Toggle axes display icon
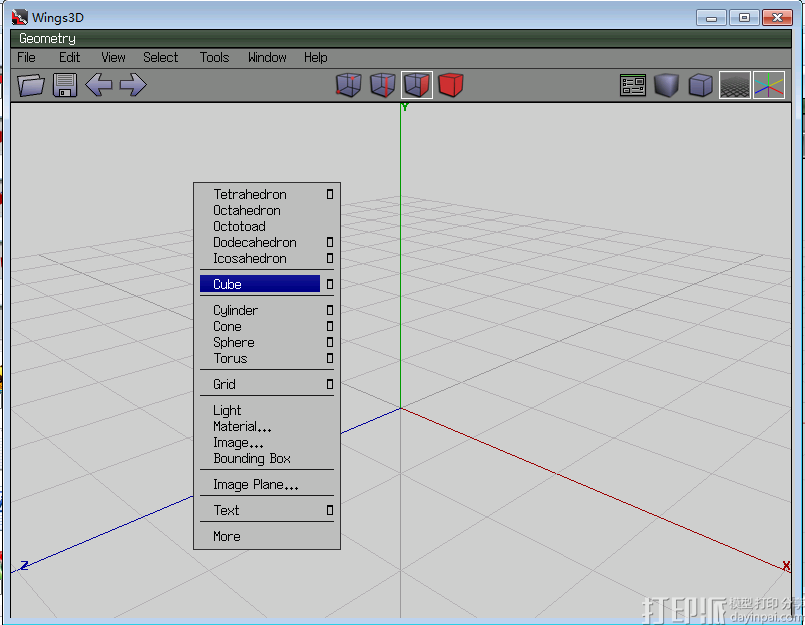Image resolution: width=805 pixels, height=625 pixels. click(x=769, y=85)
